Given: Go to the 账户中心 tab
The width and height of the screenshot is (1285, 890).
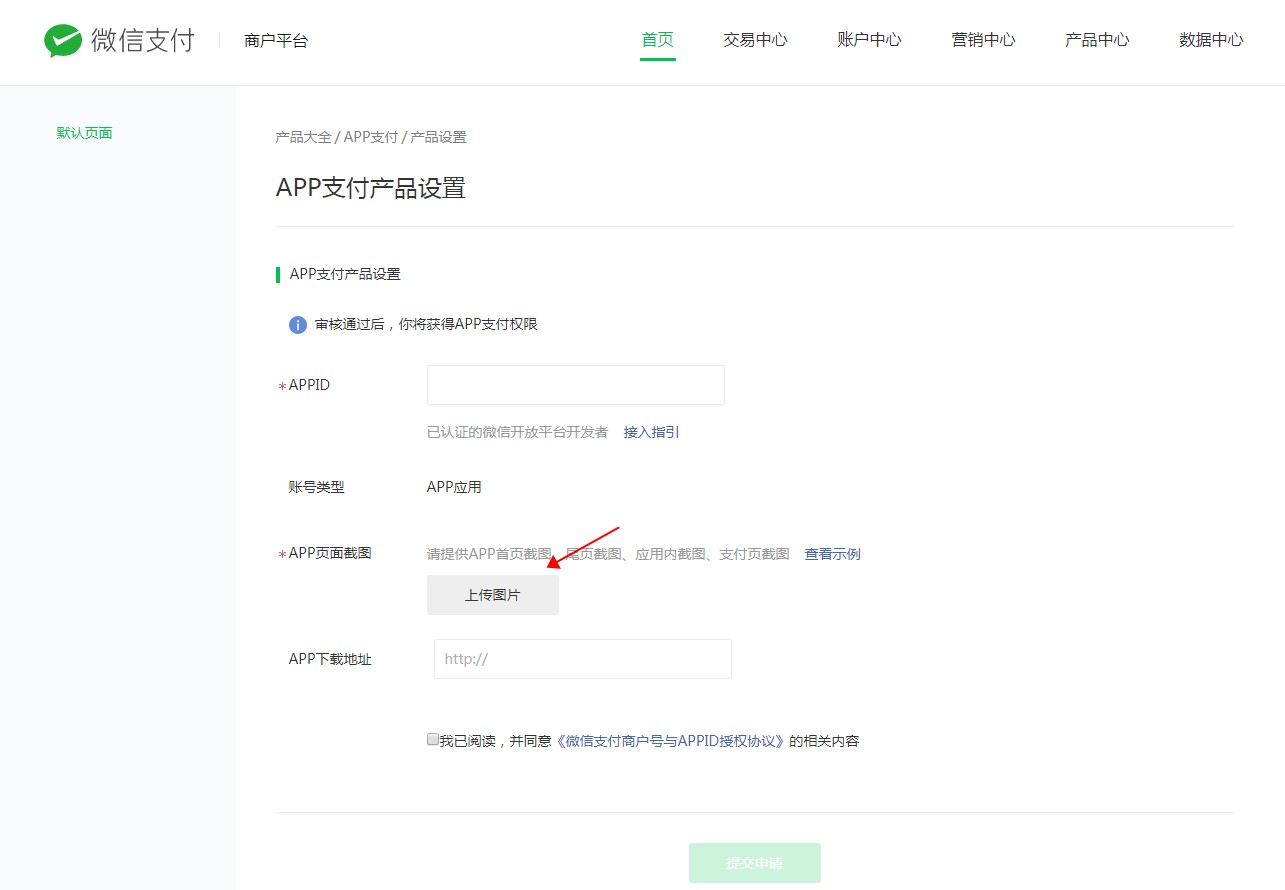Looking at the screenshot, I should pyautogui.click(x=869, y=40).
